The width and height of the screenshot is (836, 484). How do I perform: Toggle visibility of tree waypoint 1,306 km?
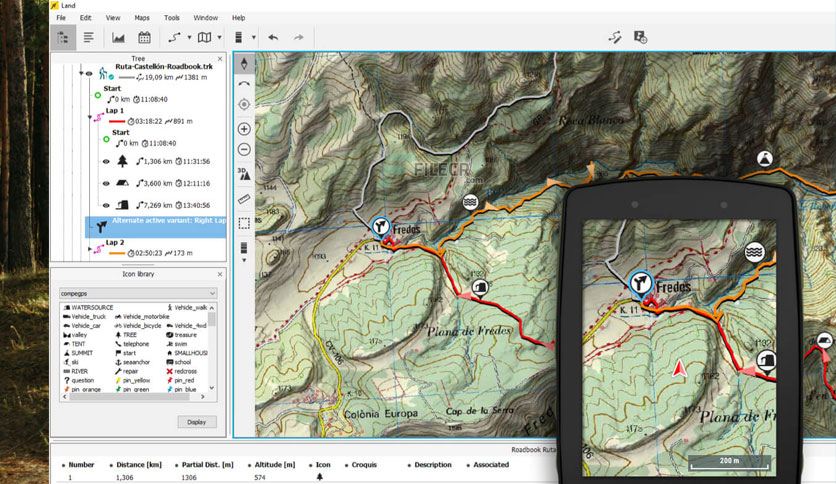click(x=106, y=161)
